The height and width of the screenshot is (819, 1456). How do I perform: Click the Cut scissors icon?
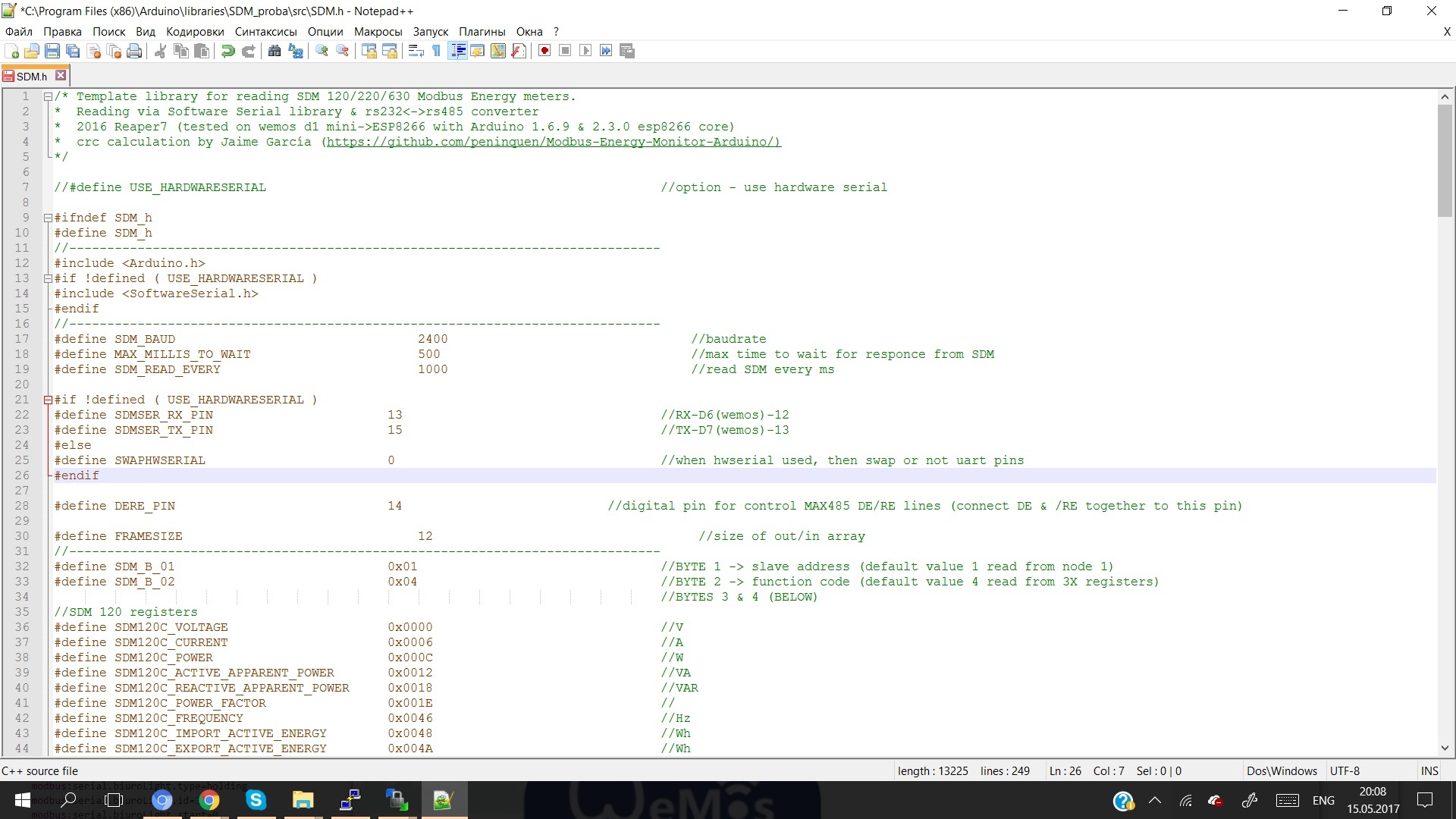[160, 51]
